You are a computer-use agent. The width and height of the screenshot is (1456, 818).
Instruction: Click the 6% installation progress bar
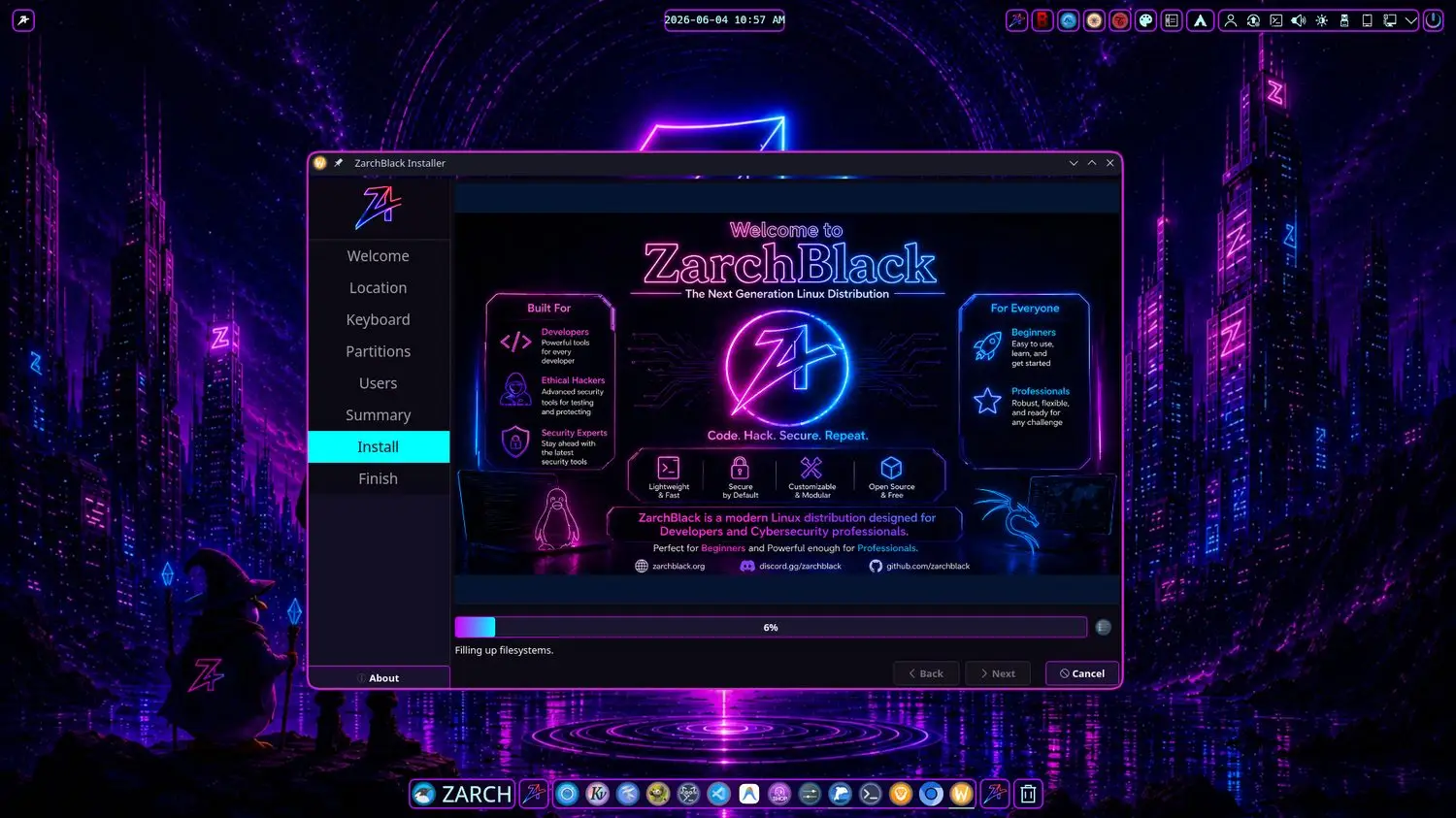coord(771,628)
